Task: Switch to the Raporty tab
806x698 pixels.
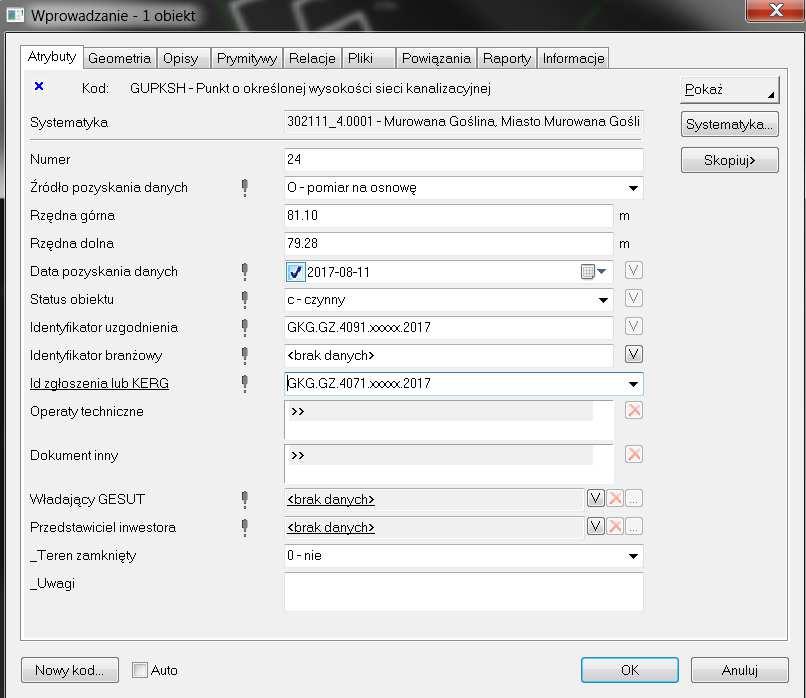Action: point(507,58)
